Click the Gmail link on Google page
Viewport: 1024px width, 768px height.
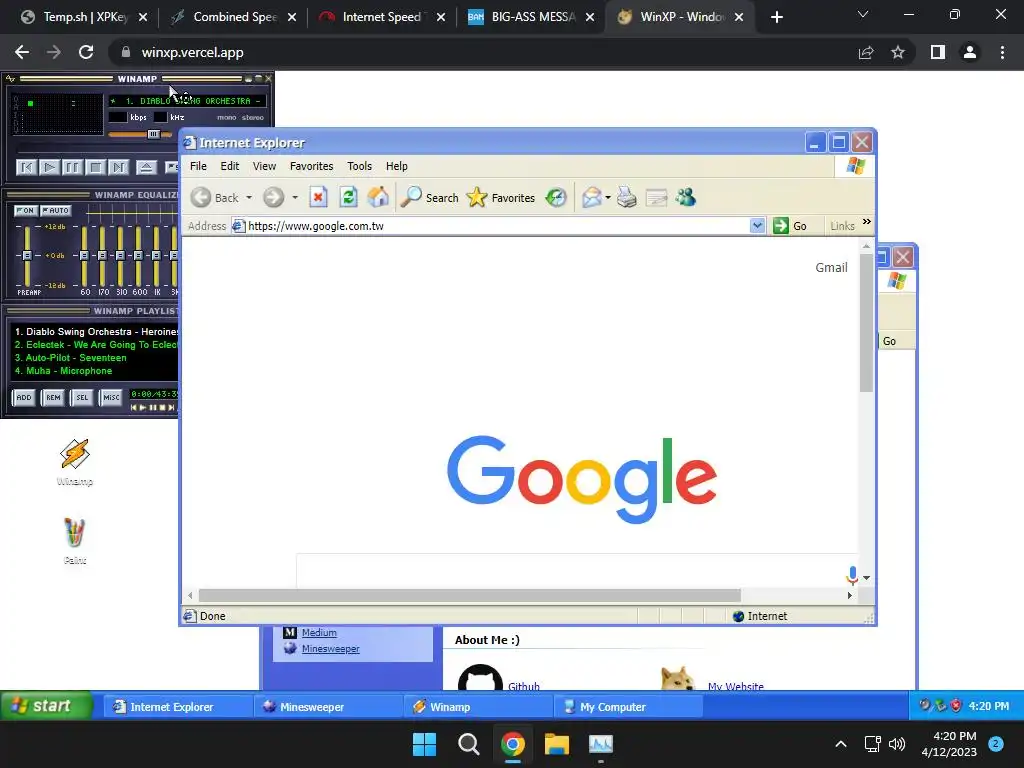coord(831,267)
